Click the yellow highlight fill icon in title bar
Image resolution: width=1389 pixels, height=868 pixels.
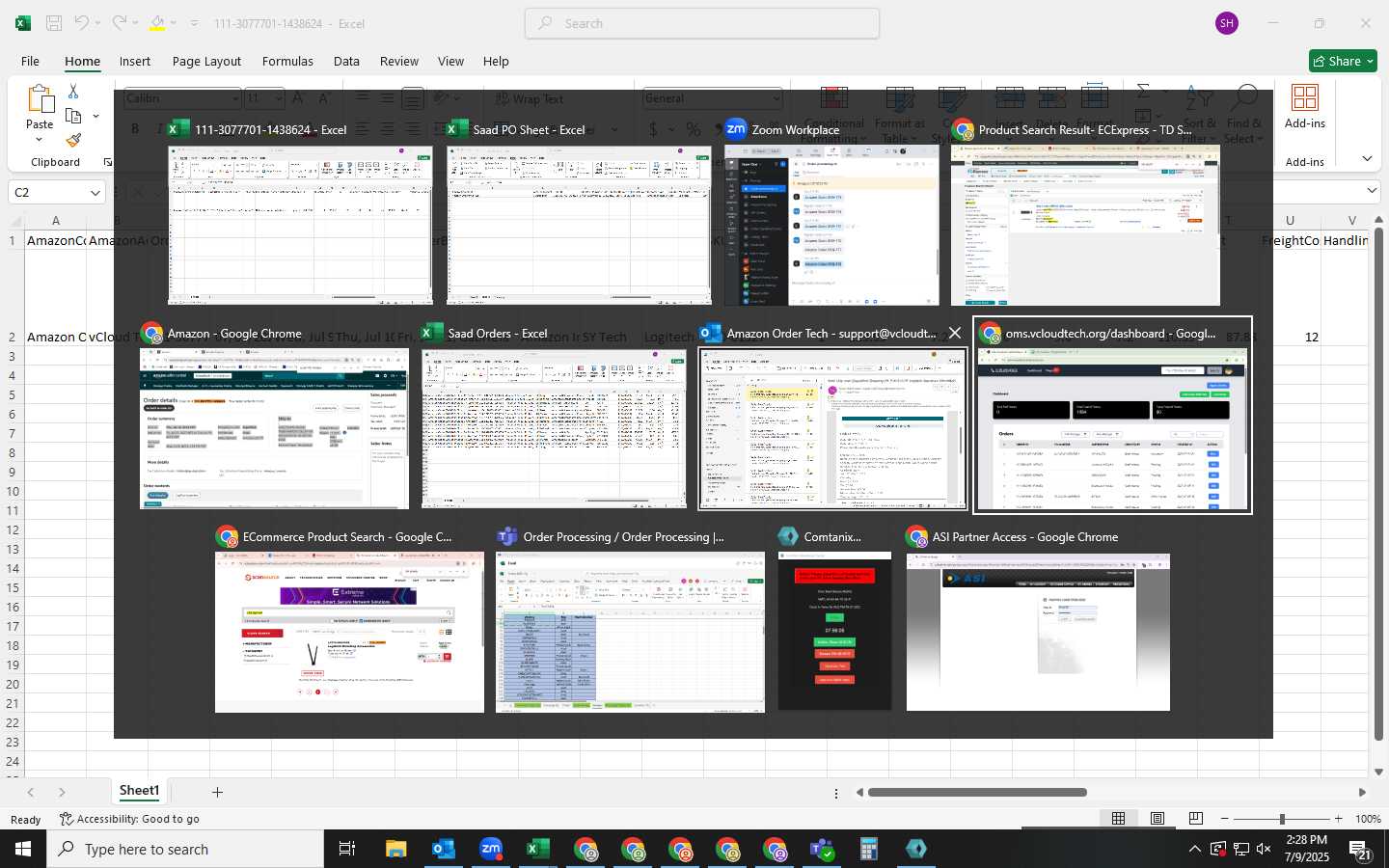click(x=157, y=23)
